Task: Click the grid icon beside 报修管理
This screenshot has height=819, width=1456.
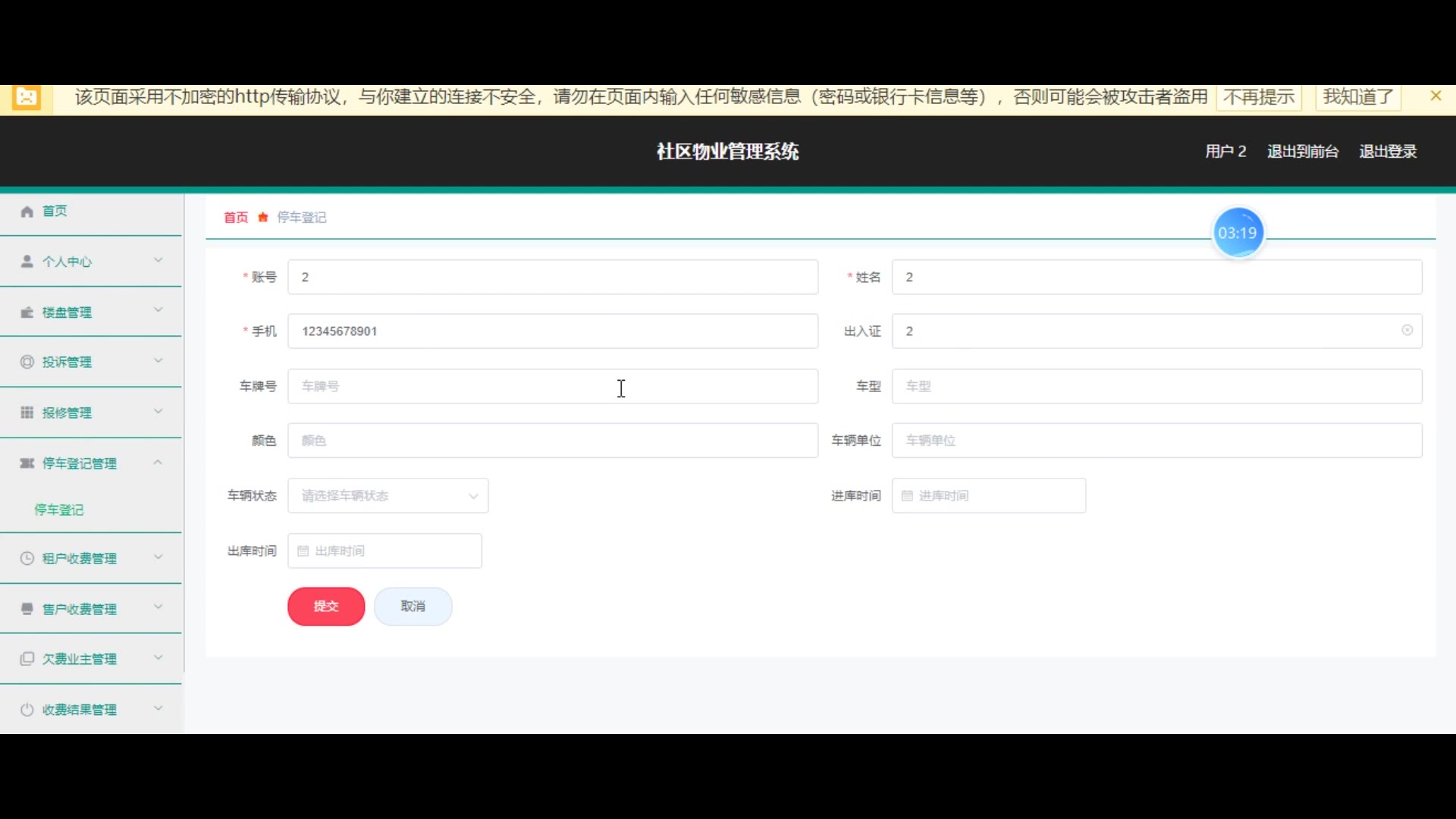Action: click(27, 413)
